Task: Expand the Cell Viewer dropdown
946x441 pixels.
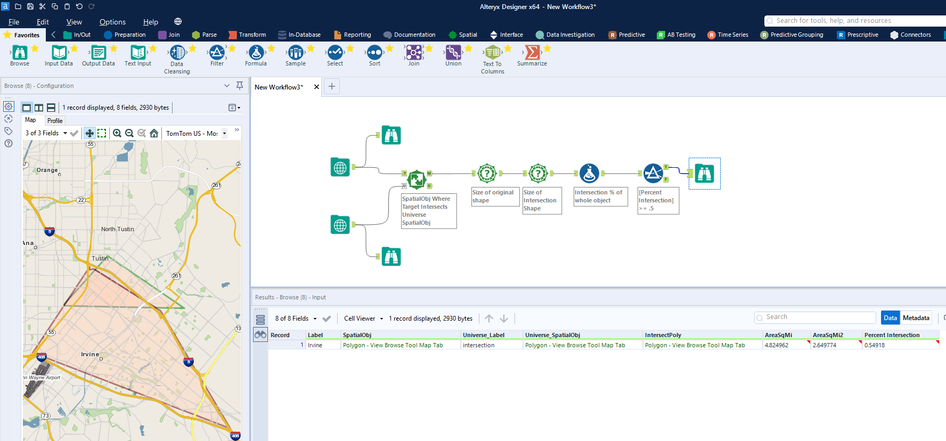Action: (365, 318)
